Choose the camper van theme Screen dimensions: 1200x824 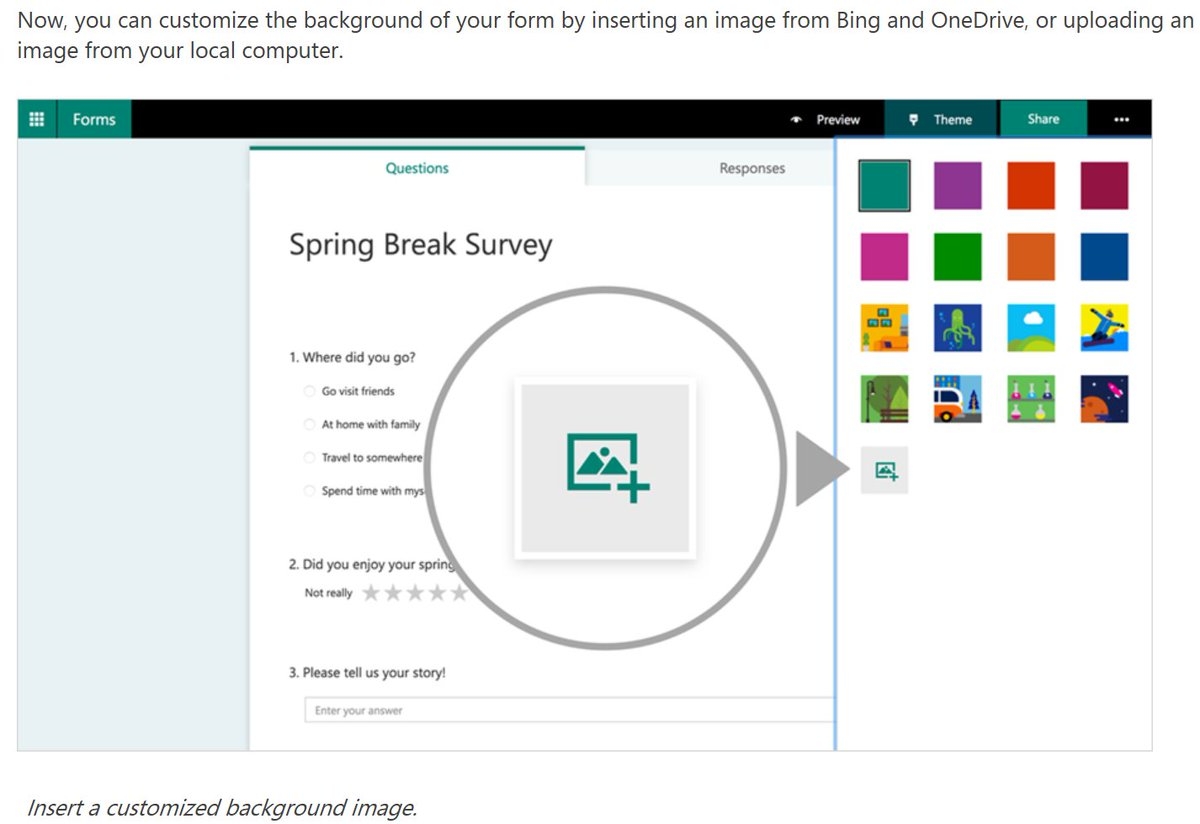point(958,399)
